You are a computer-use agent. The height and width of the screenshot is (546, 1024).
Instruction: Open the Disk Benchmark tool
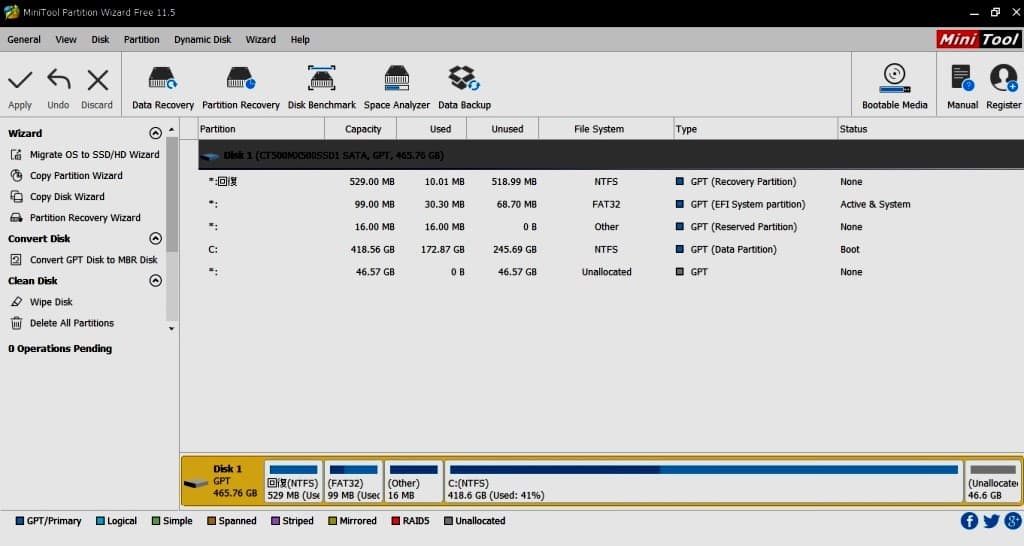322,80
